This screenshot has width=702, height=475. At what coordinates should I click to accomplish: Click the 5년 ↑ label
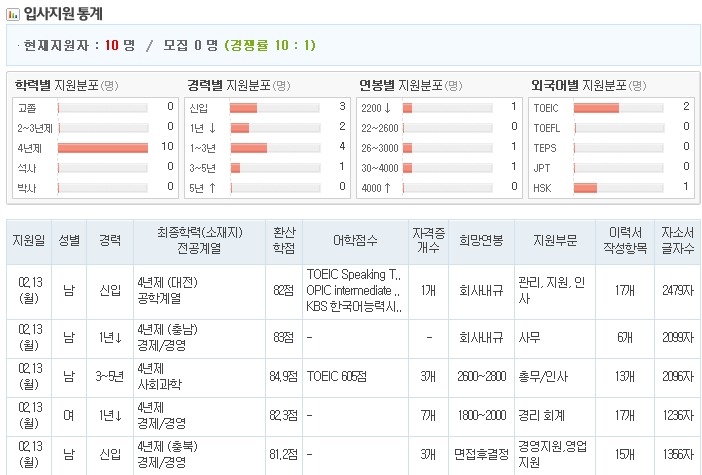click(203, 188)
